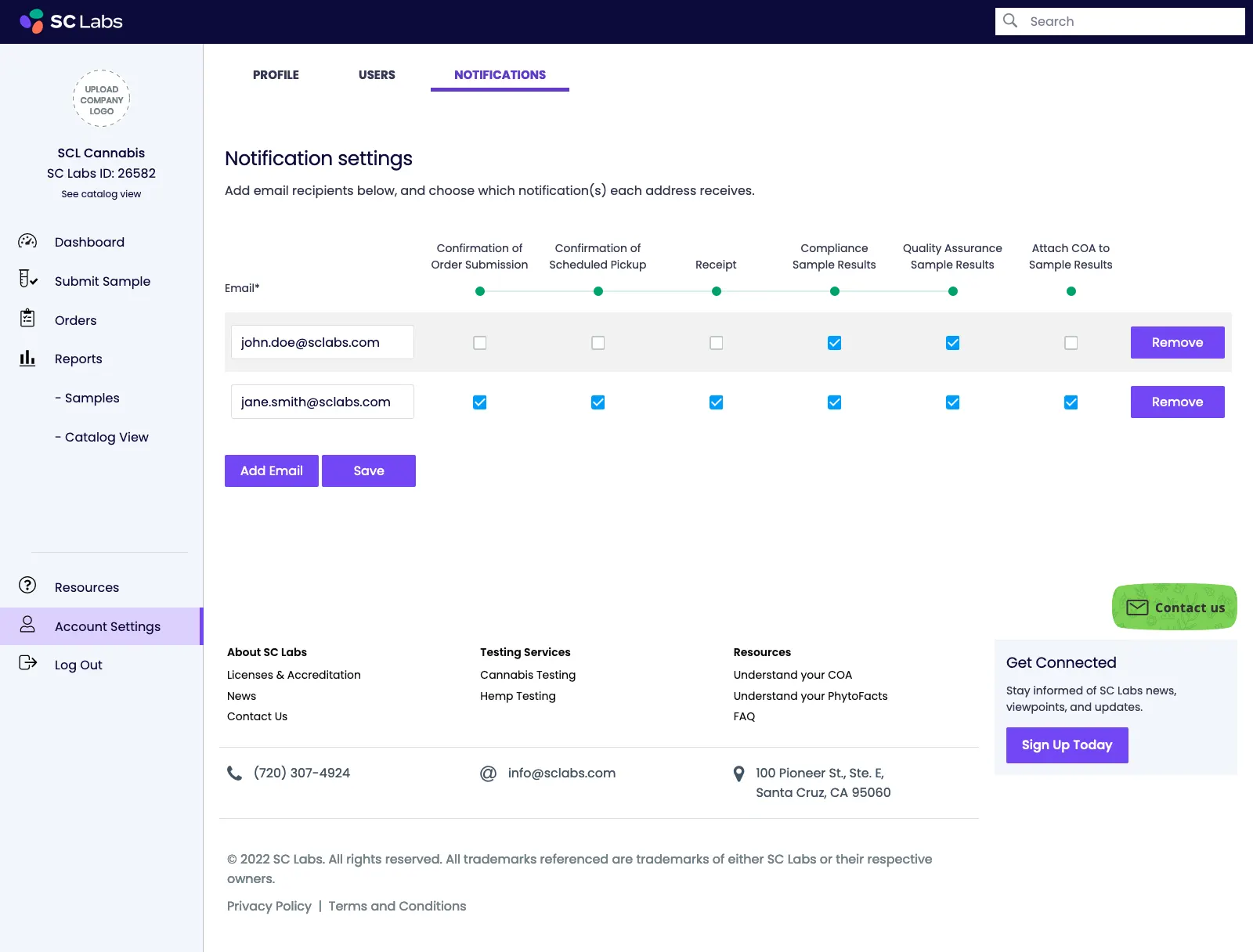Uncheck Quality Assurance Results for jane.smith

click(x=953, y=402)
